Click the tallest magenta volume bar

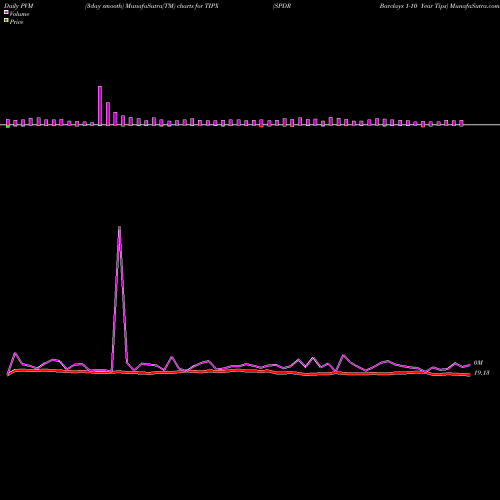(x=100, y=106)
